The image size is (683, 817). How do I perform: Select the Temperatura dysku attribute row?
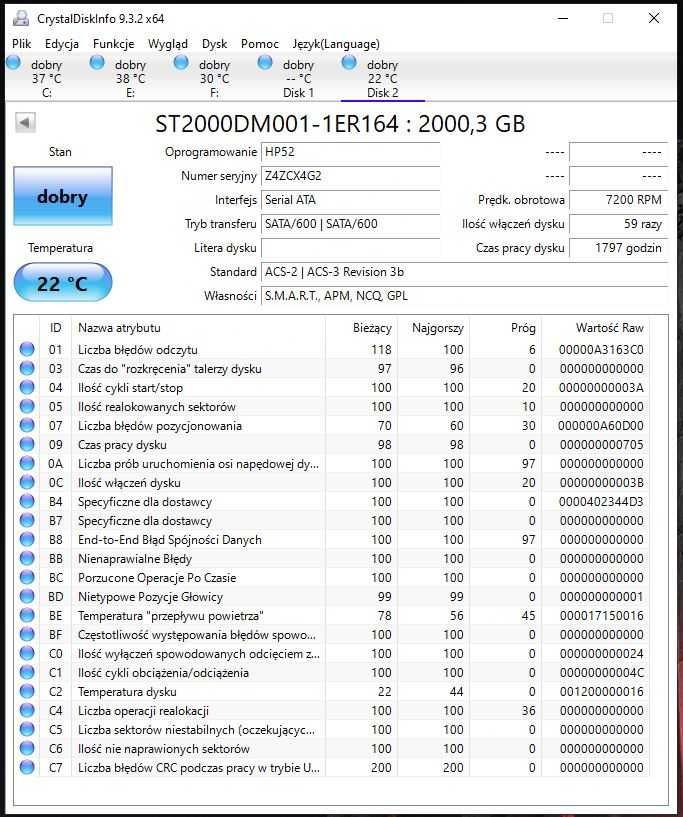tap(333, 691)
